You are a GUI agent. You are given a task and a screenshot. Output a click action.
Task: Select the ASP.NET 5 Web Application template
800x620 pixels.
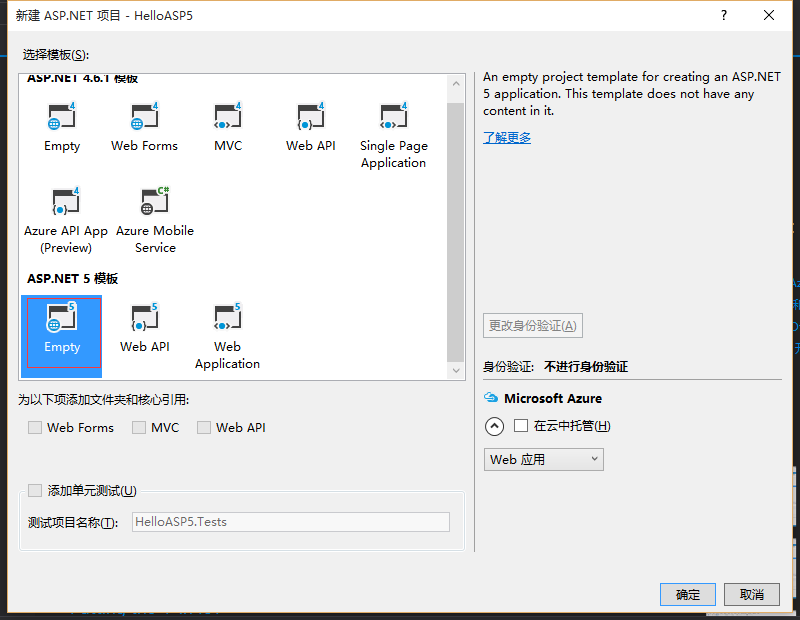click(228, 336)
